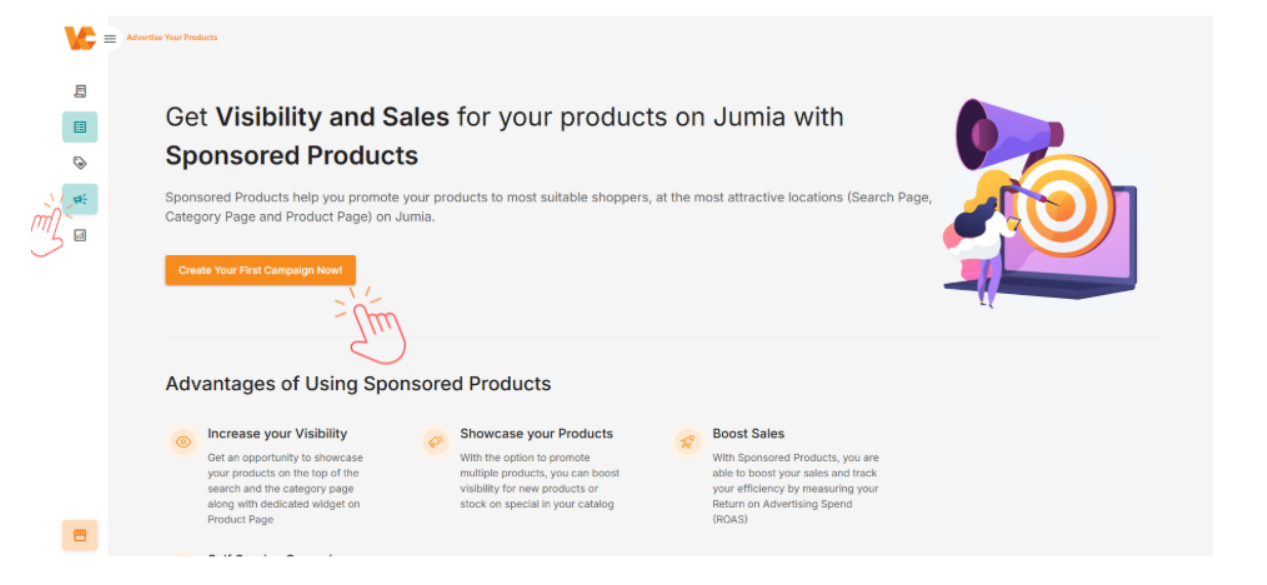This screenshot has height=585, width=1267.
Task: Click the rocket icon beside Boost Sales
Action: click(x=687, y=441)
